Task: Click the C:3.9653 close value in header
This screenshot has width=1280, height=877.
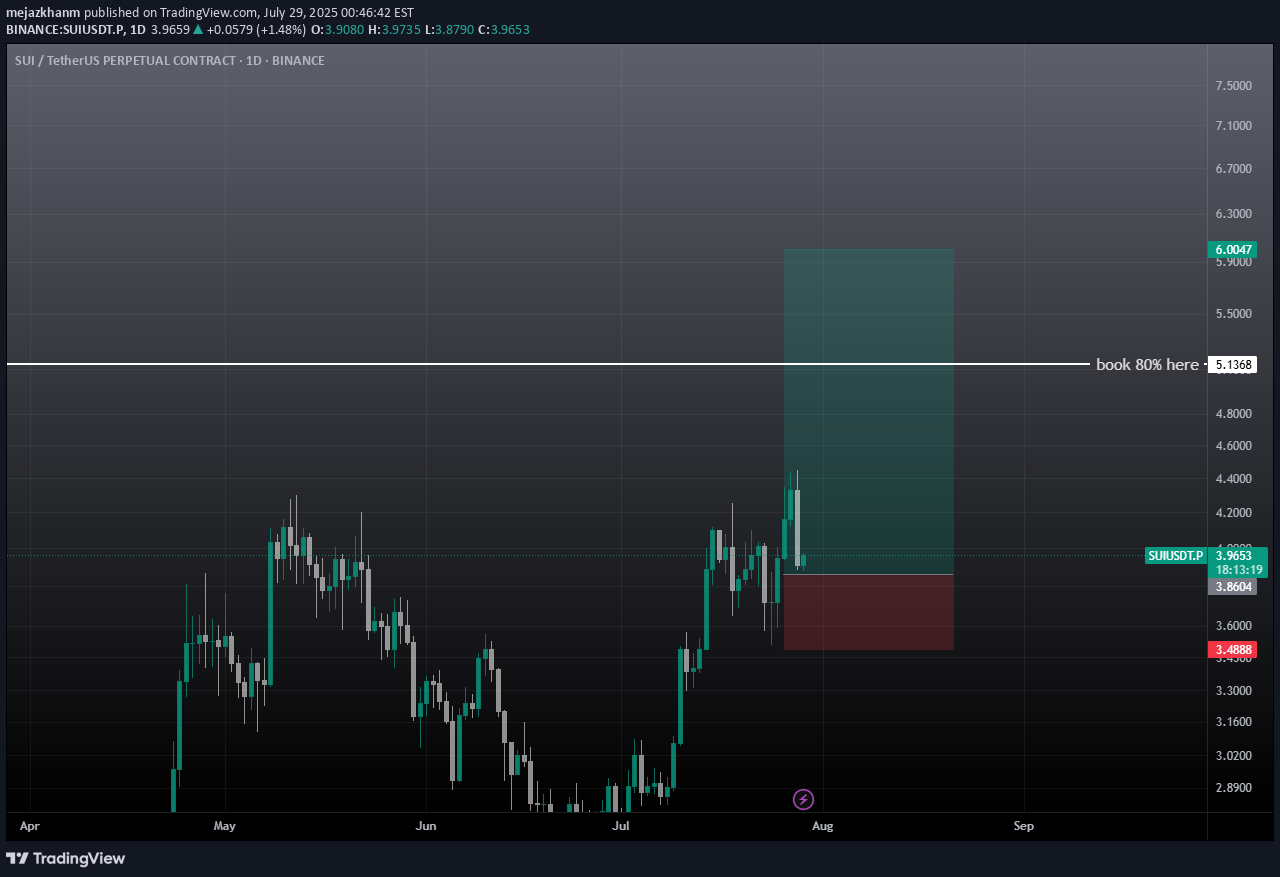Action: (504, 30)
